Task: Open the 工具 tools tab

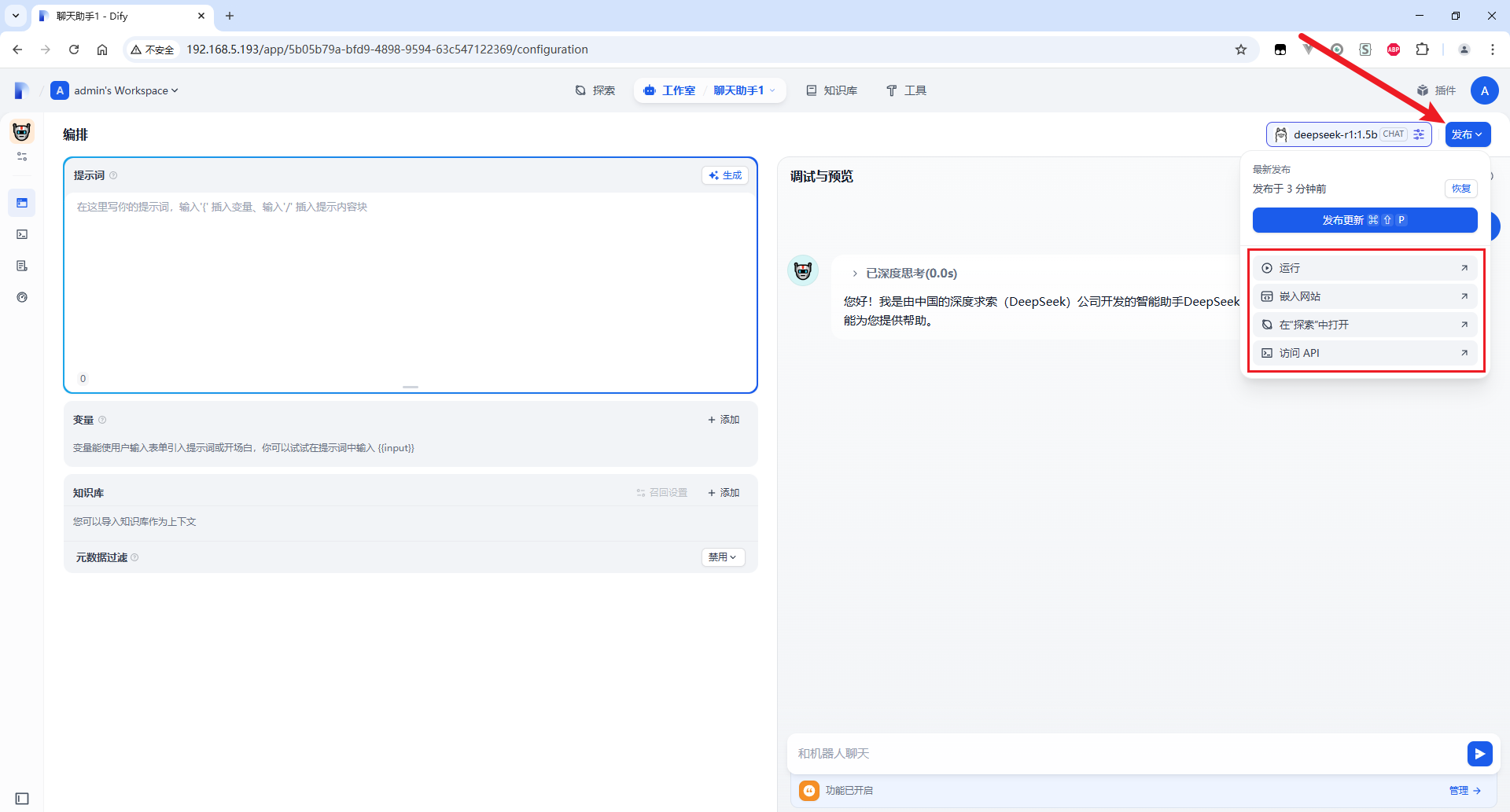Action: (x=907, y=90)
